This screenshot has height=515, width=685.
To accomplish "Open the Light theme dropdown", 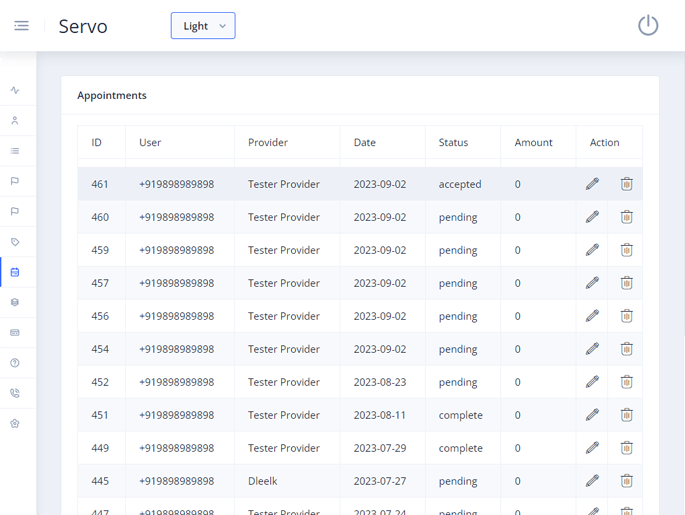I will 203,26.
